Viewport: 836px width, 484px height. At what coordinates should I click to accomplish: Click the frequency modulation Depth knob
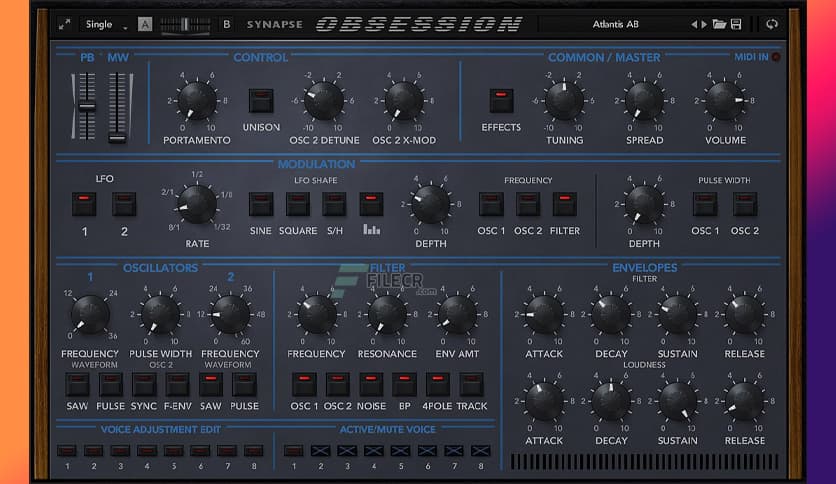click(x=430, y=204)
